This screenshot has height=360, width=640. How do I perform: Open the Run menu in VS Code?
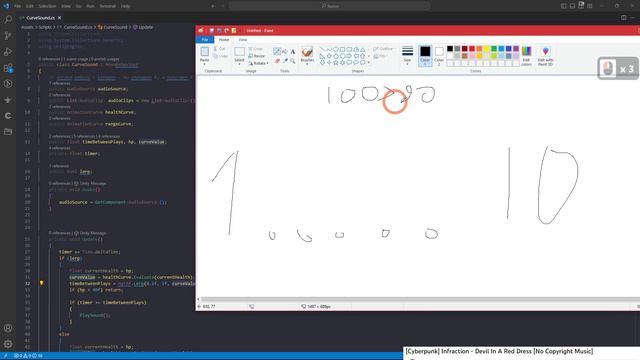click(x=91, y=6)
